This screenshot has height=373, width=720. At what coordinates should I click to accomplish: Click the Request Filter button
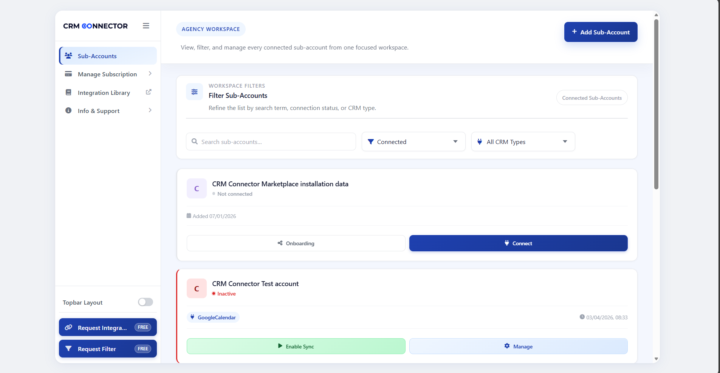pos(108,349)
